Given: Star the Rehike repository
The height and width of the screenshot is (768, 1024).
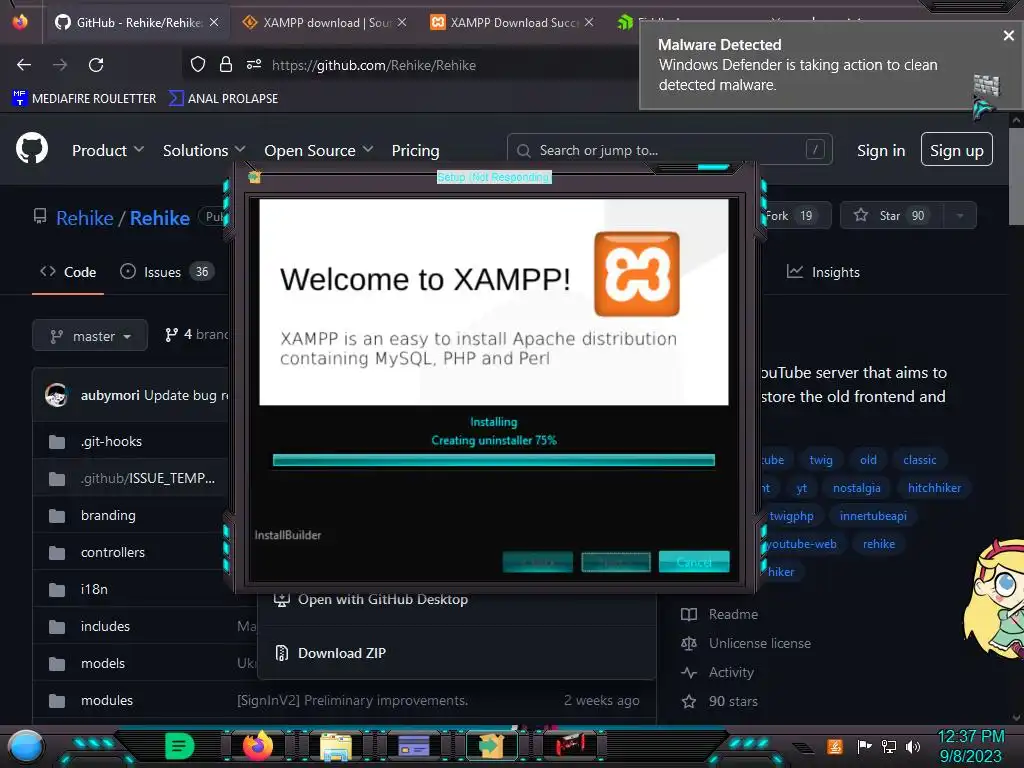Looking at the screenshot, I should point(891,216).
